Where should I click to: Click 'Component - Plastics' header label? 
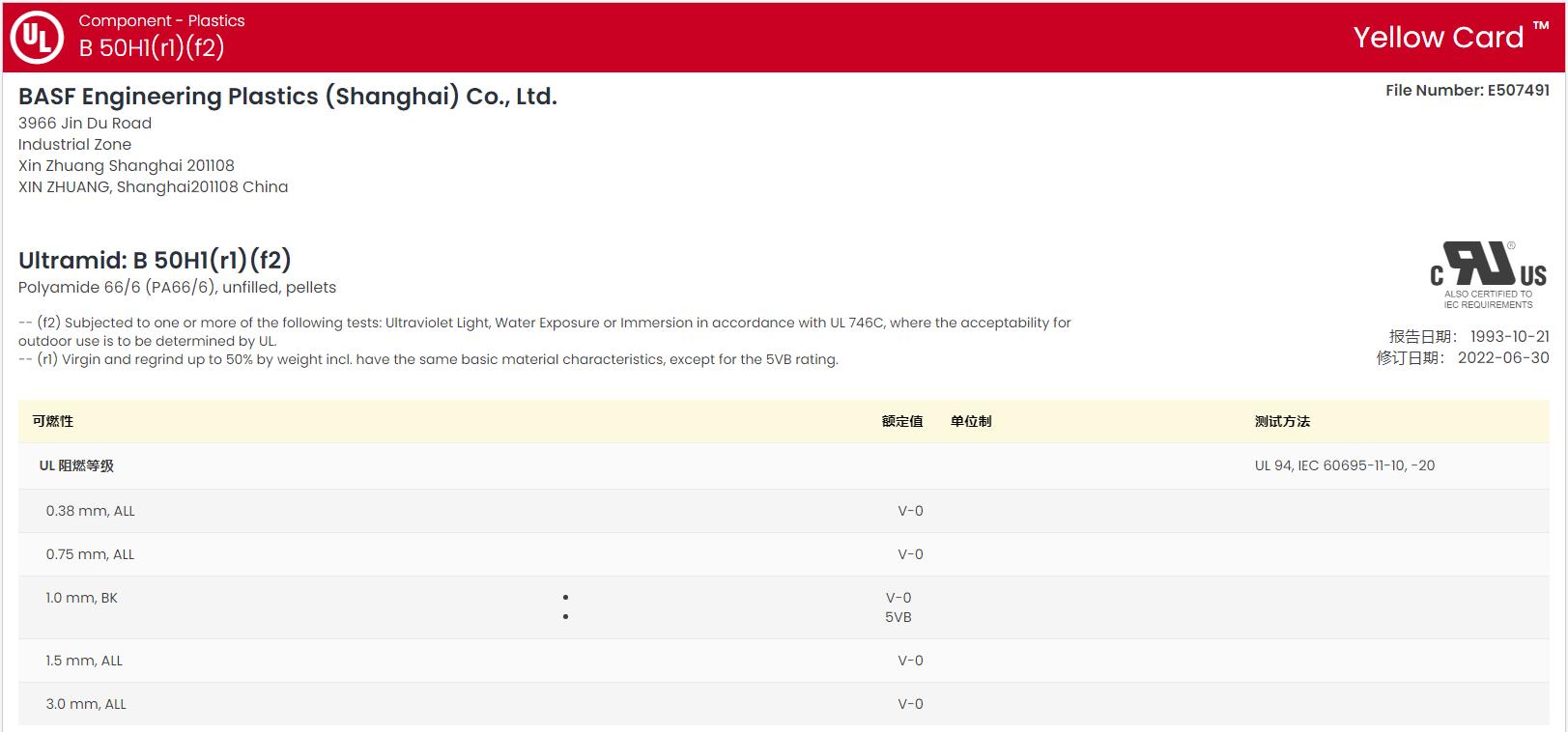161,20
